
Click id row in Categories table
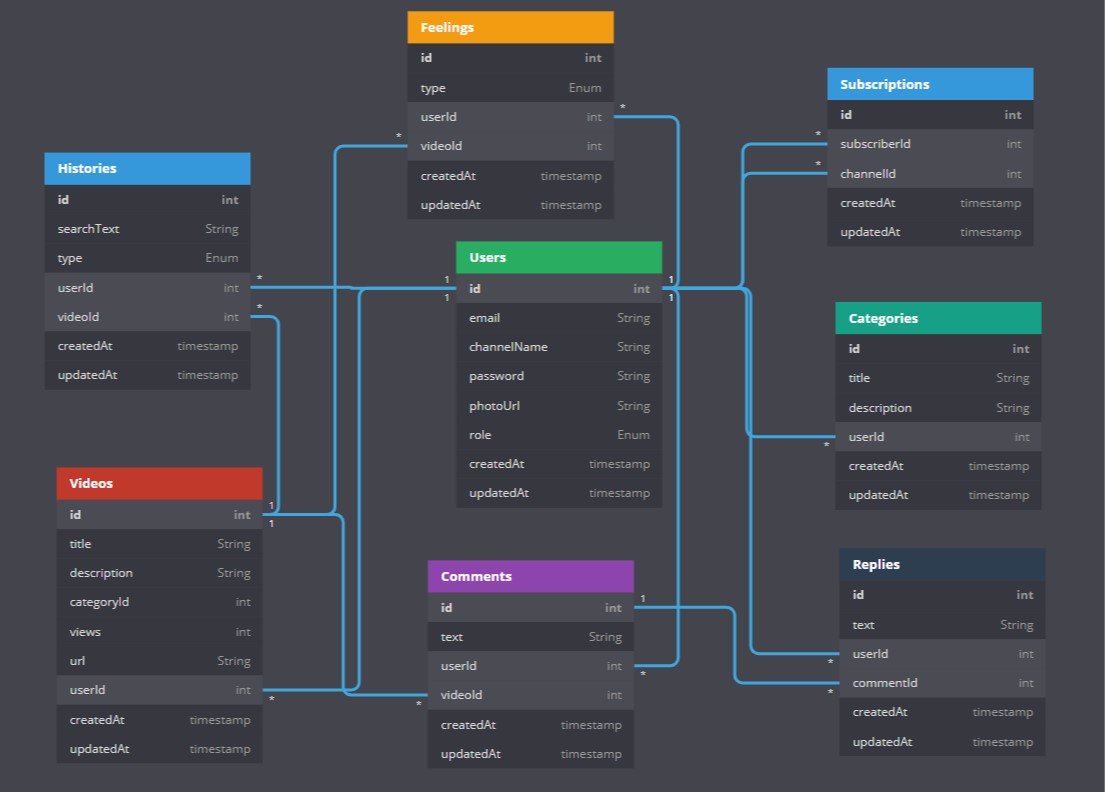938,349
